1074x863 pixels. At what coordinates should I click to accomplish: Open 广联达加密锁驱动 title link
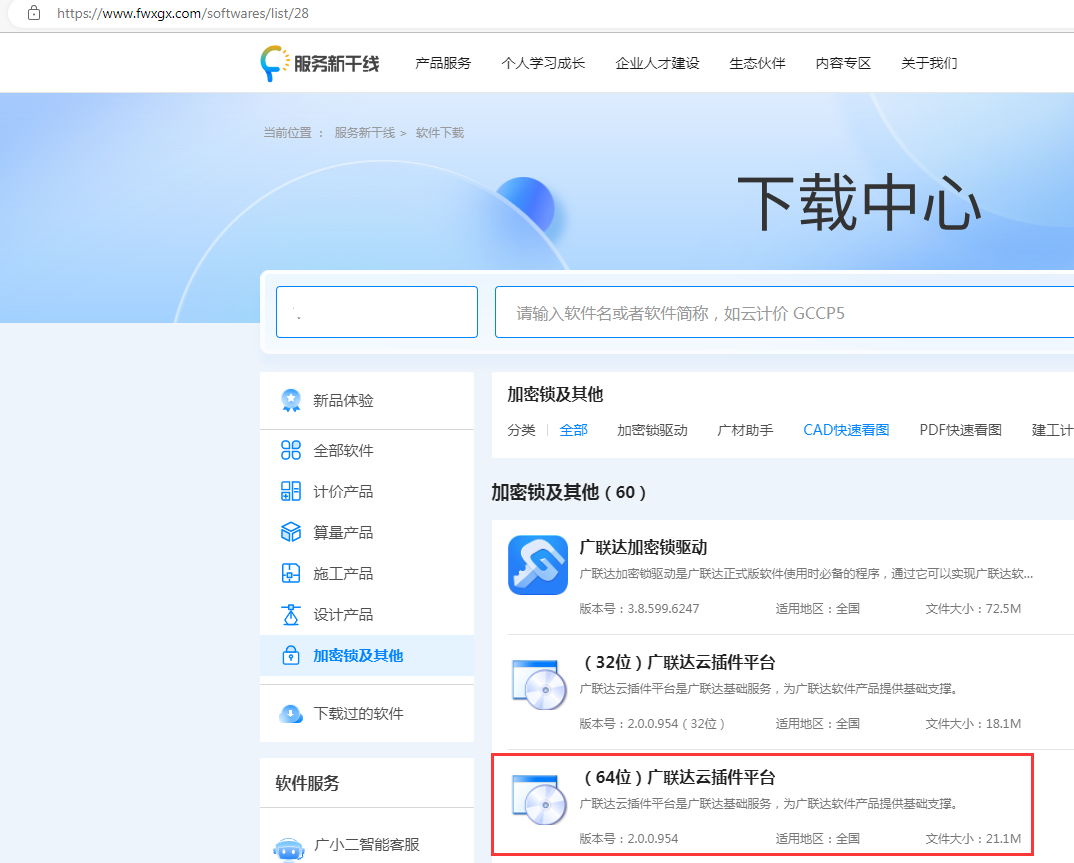coord(643,547)
